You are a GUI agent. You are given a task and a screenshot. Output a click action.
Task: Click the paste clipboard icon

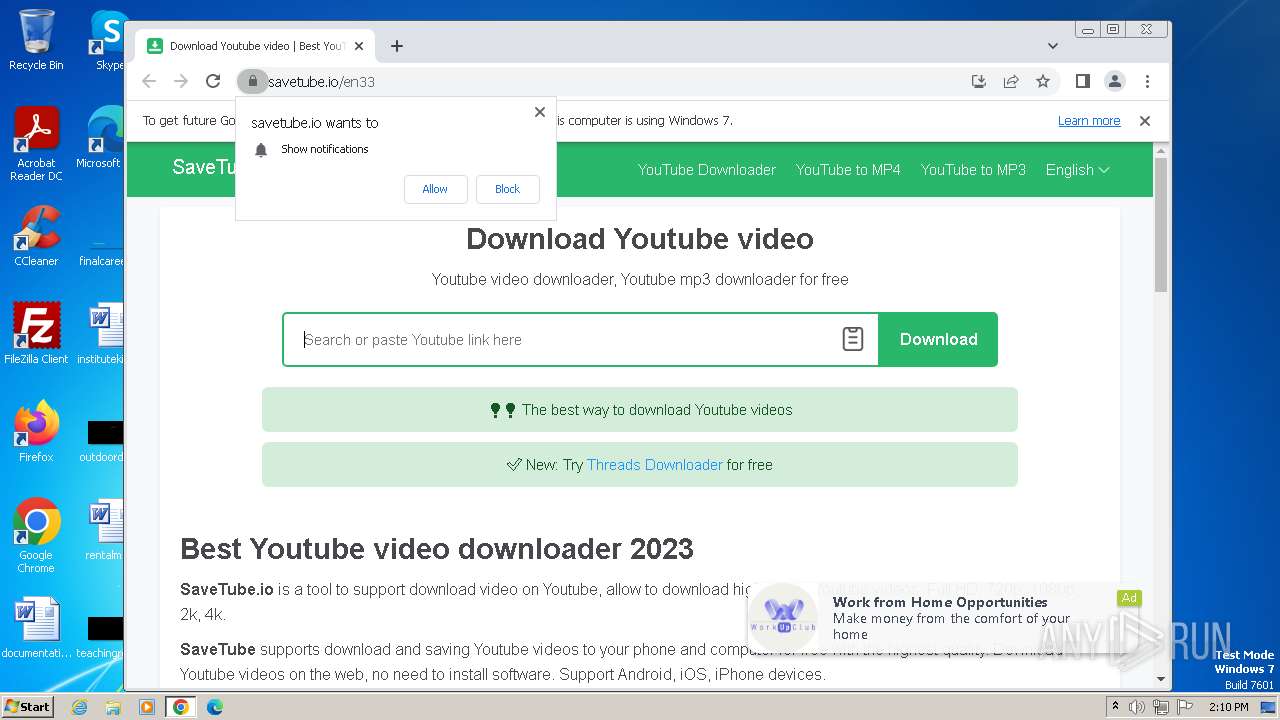point(853,339)
